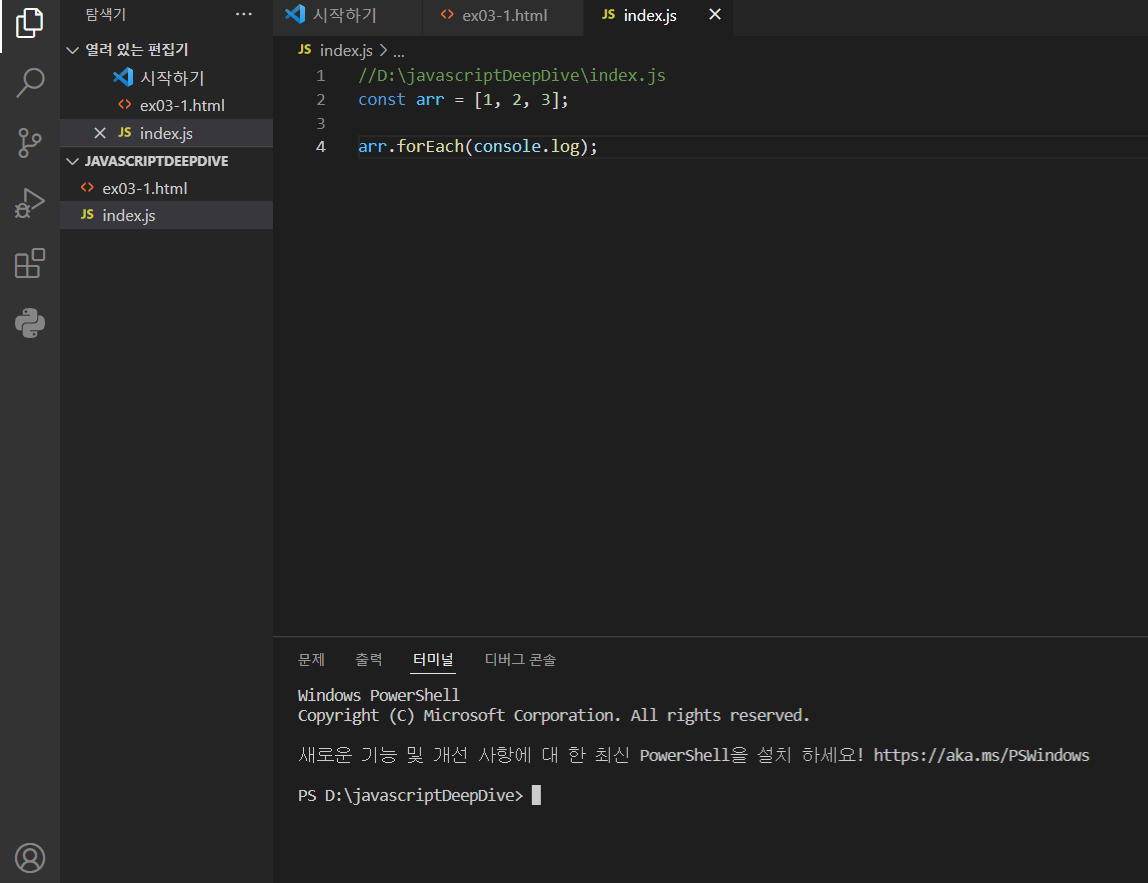Open the explorer more actions ellipsis
Viewport: 1148px width, 883px height.
(244, 14)
